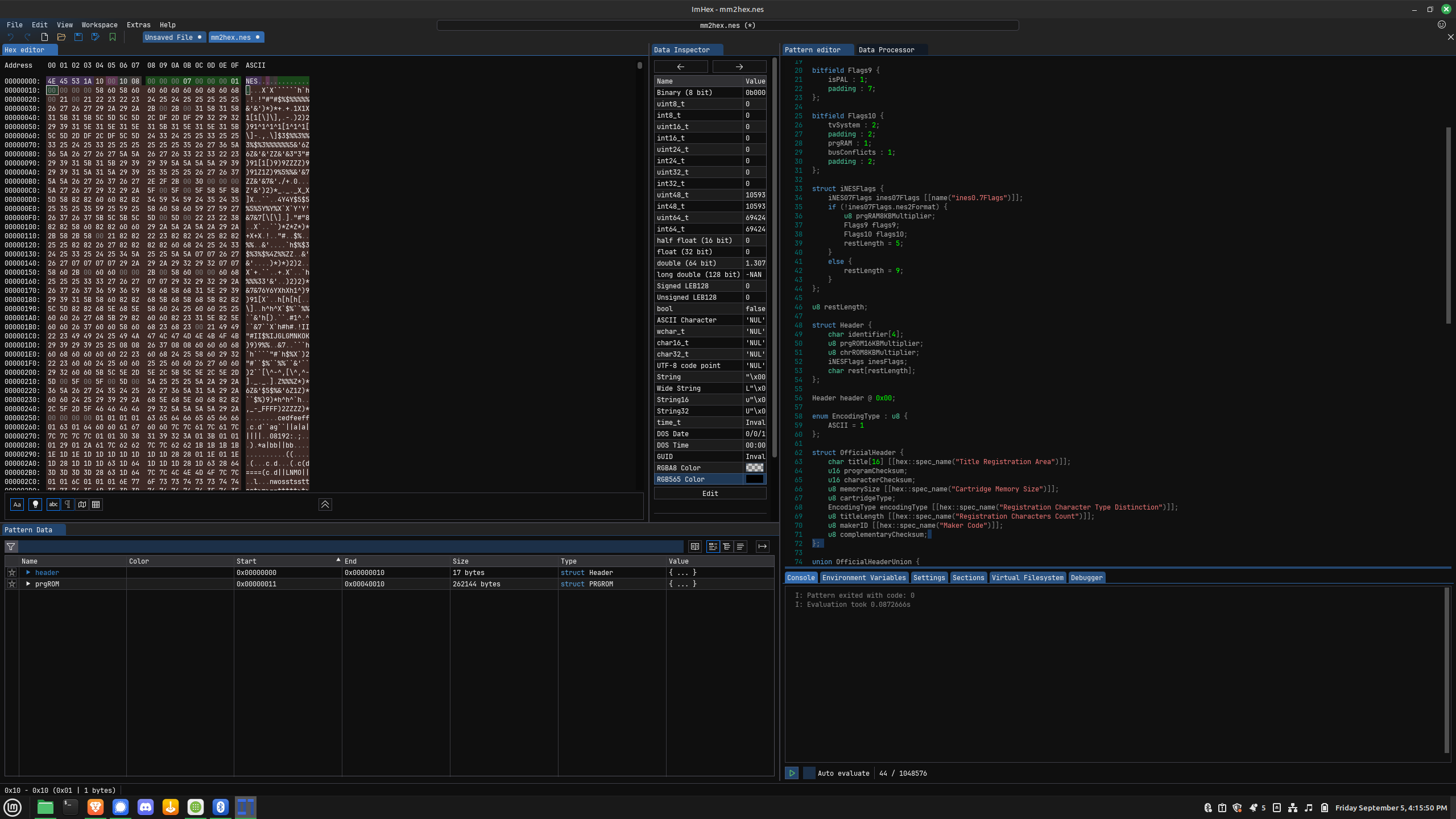Go to next Data Inspector entry arrow
This screenshot has width=1456, height=819.
pos(739,67)
